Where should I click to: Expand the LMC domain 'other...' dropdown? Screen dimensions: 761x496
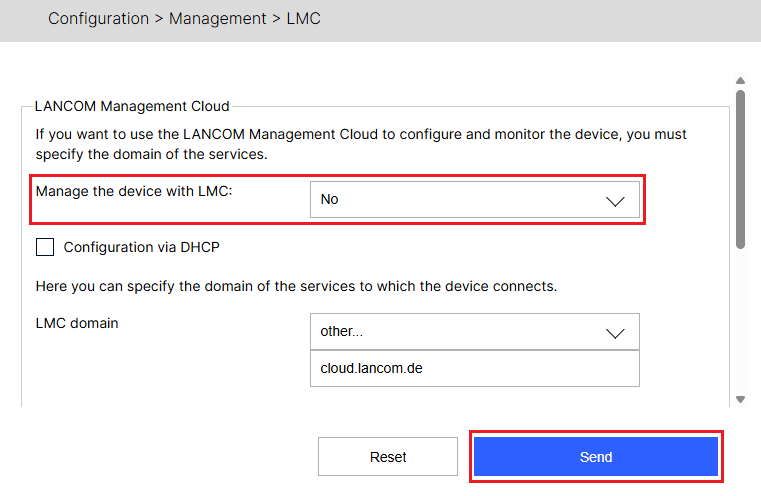pos(474,331)
